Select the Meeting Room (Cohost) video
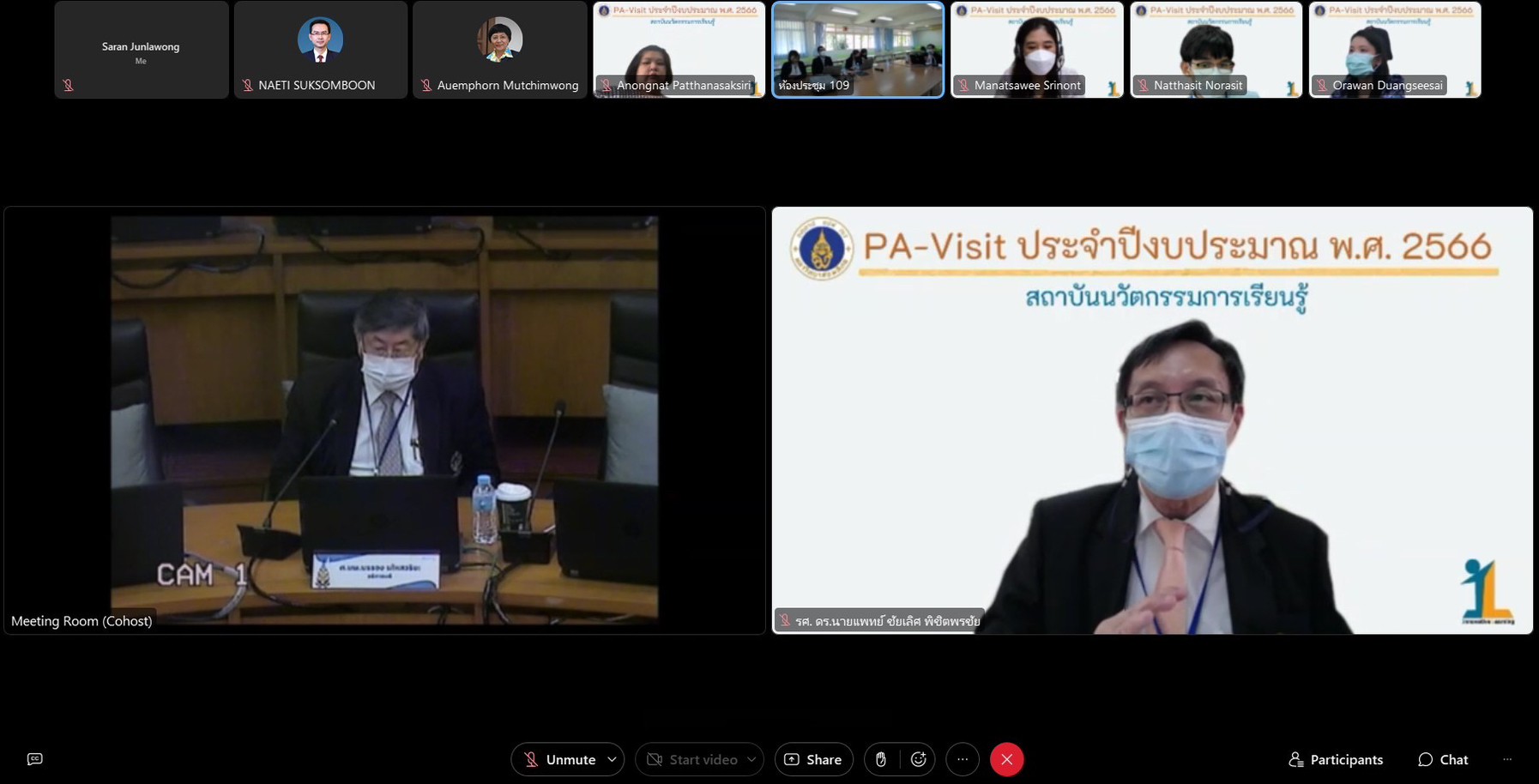This screenshot has width=1539, height=784. pos(384,420)
